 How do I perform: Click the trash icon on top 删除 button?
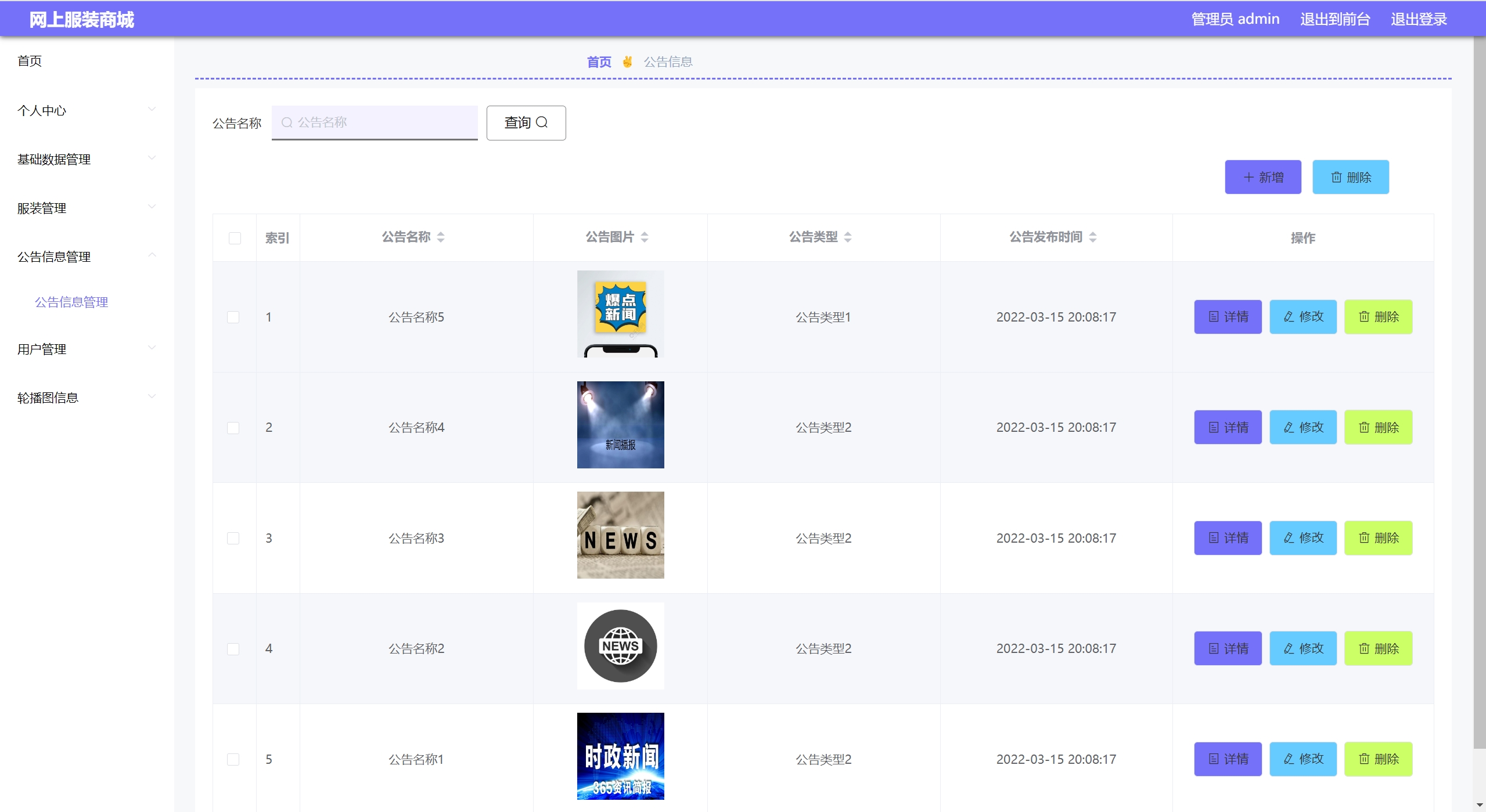pos(1336,178)
